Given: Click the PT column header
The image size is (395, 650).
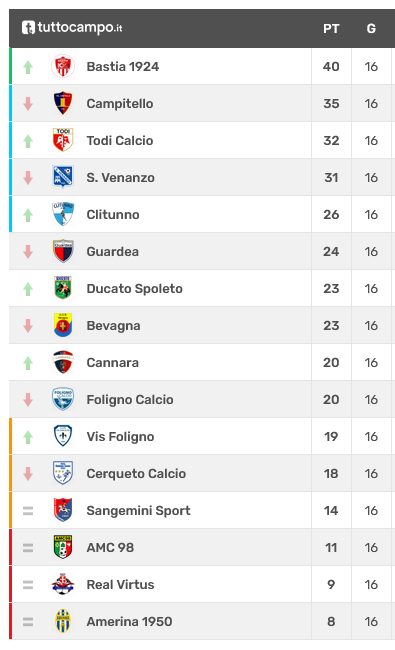Looking at the screenshot, I should point(331,29).
